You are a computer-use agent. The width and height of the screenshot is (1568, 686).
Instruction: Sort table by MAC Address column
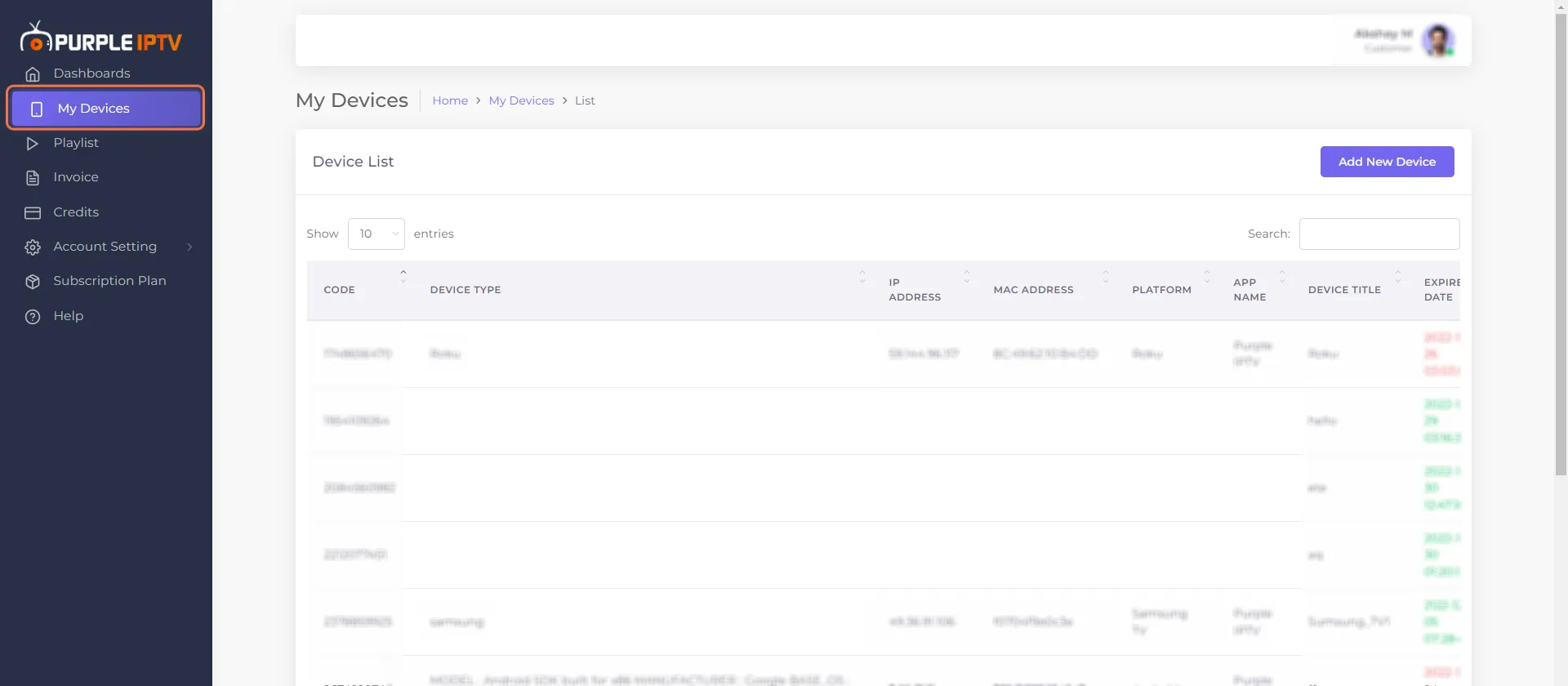tap(1046, 290)
